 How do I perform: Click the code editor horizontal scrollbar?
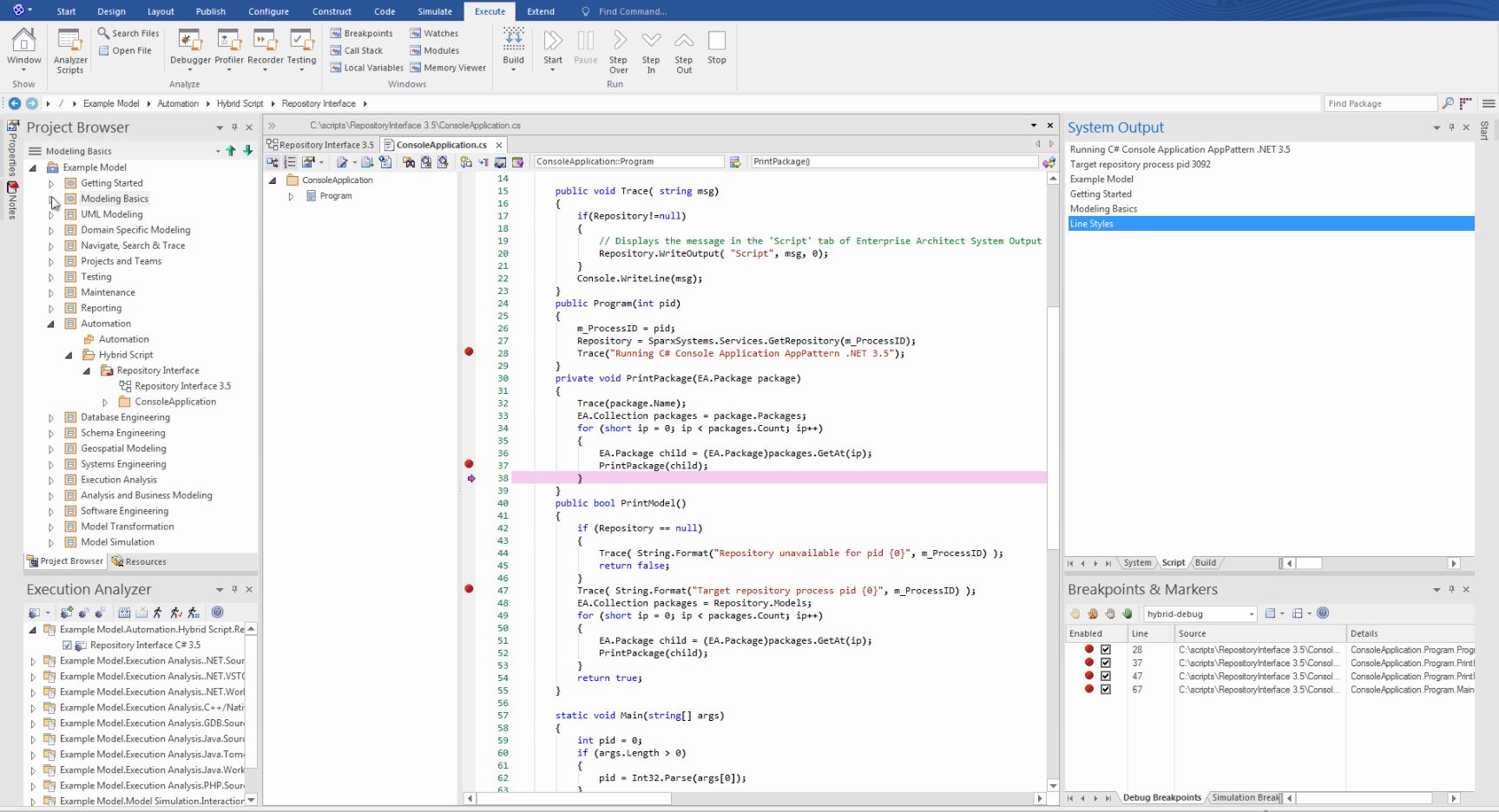pyautogui.click(x=753, y=798)
